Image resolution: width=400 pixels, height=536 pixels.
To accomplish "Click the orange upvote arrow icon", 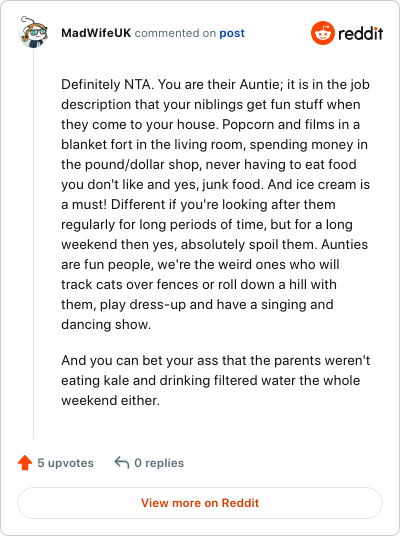I will (x=25, y=463).
